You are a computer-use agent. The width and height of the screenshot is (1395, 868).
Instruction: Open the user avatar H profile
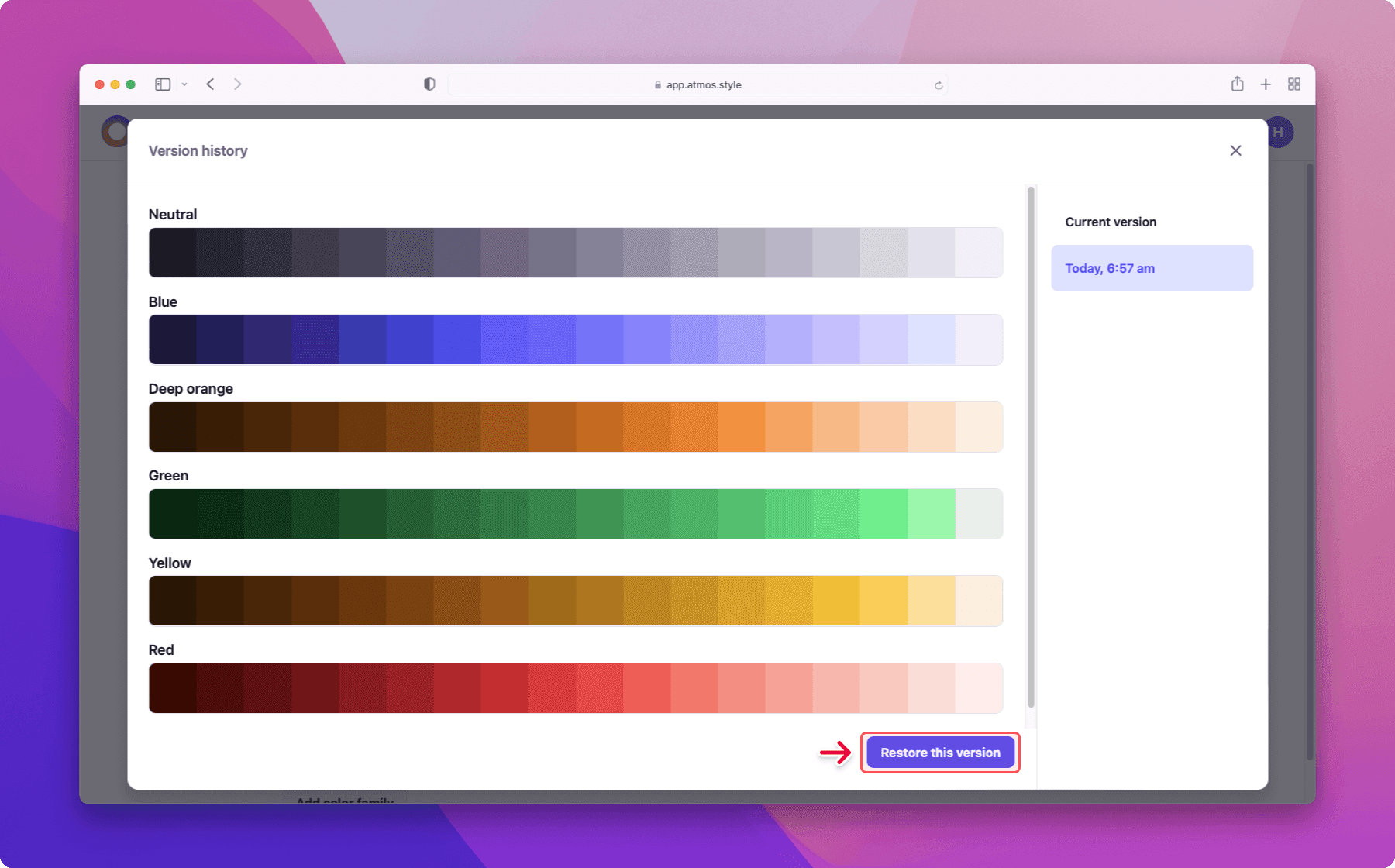(x=1279, y=133)
